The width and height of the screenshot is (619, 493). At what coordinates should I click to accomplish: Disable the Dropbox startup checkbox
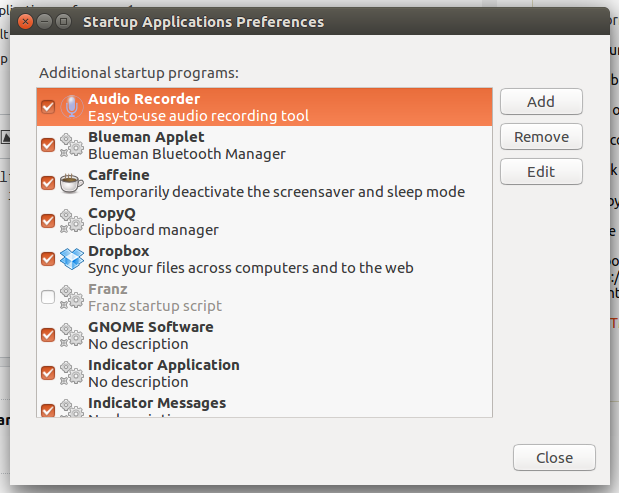click(48, 259)
